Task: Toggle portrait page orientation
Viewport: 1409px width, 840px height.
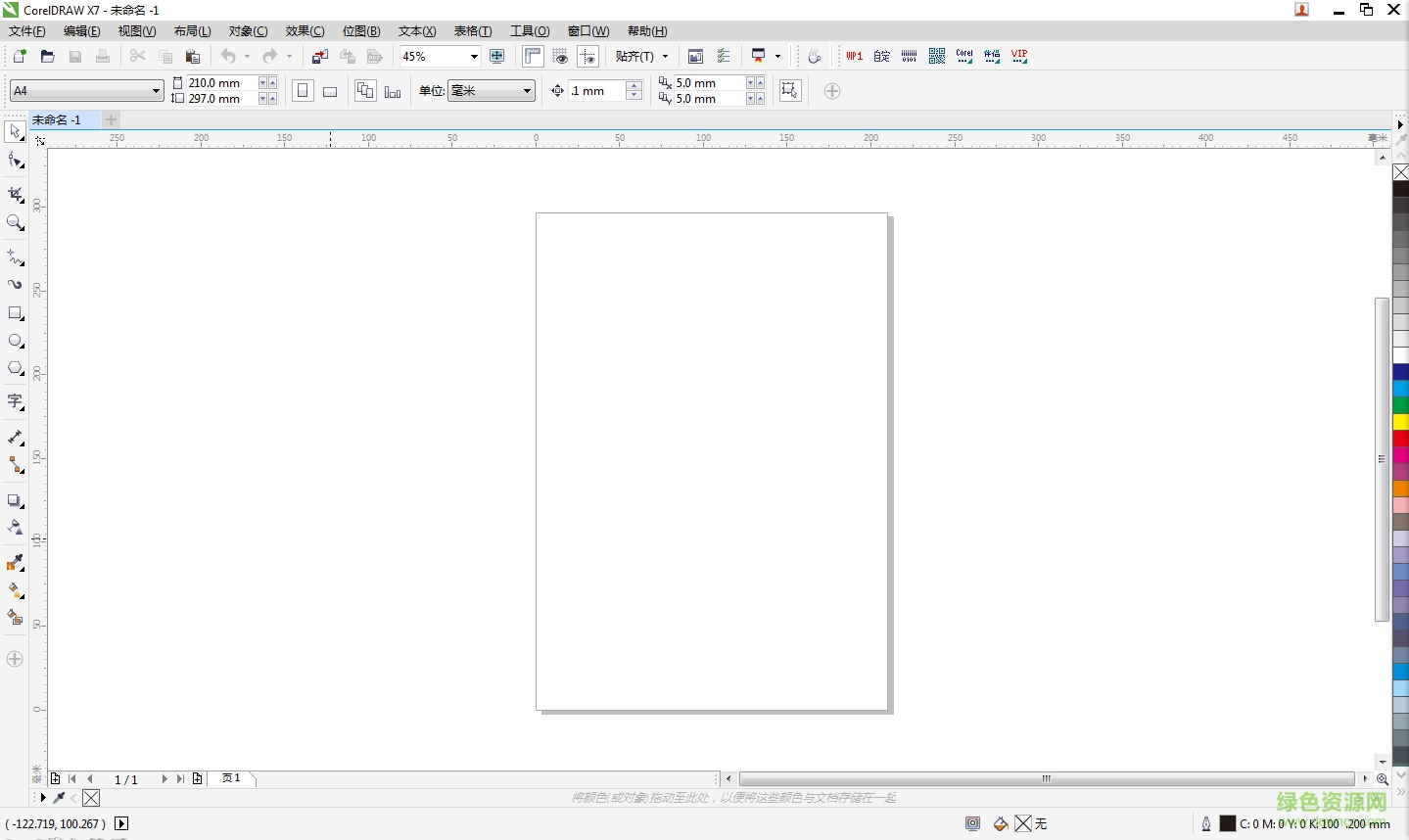Action: tap(303, 90)
